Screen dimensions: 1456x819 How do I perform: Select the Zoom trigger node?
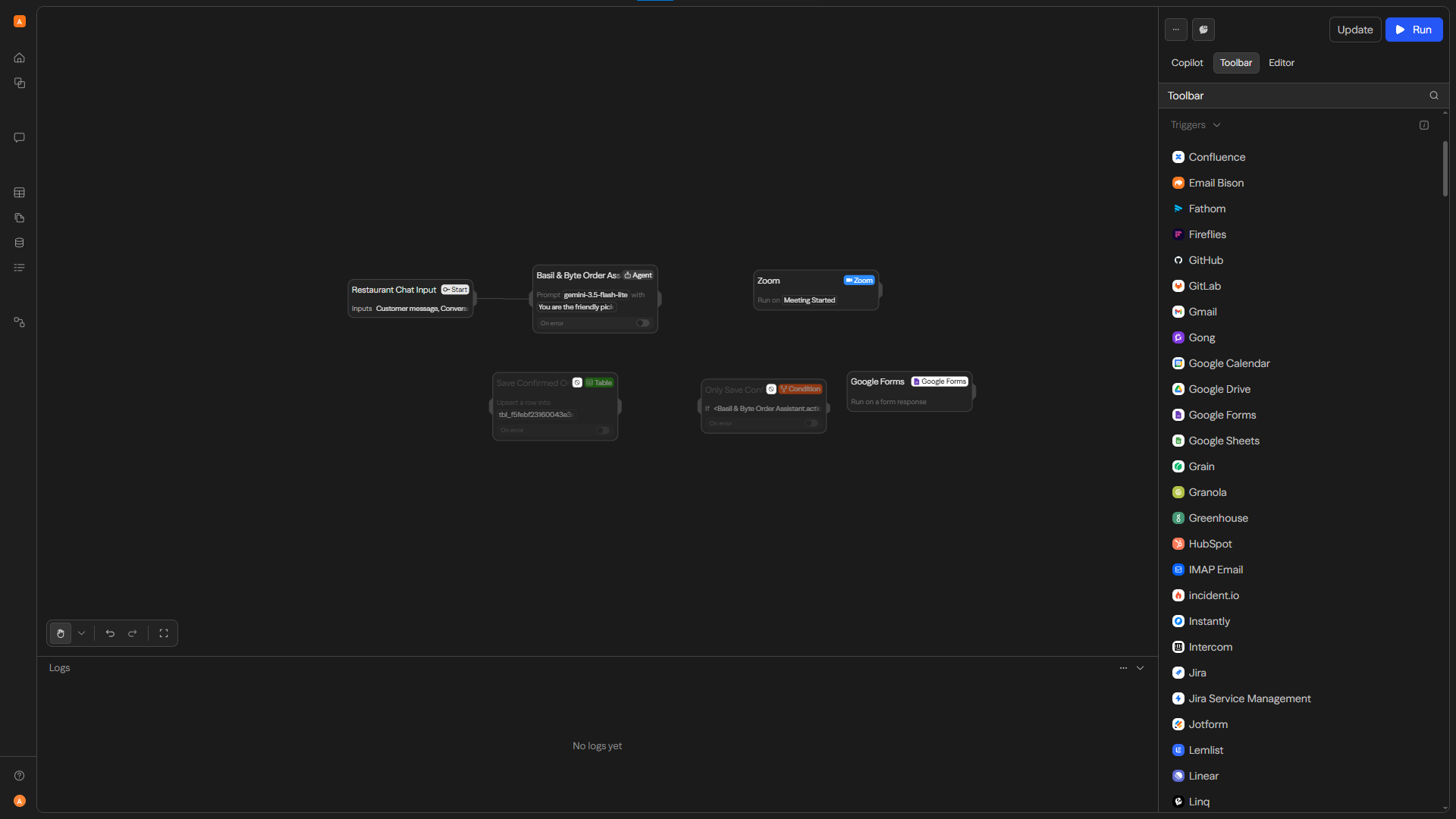tap(816, 290)
